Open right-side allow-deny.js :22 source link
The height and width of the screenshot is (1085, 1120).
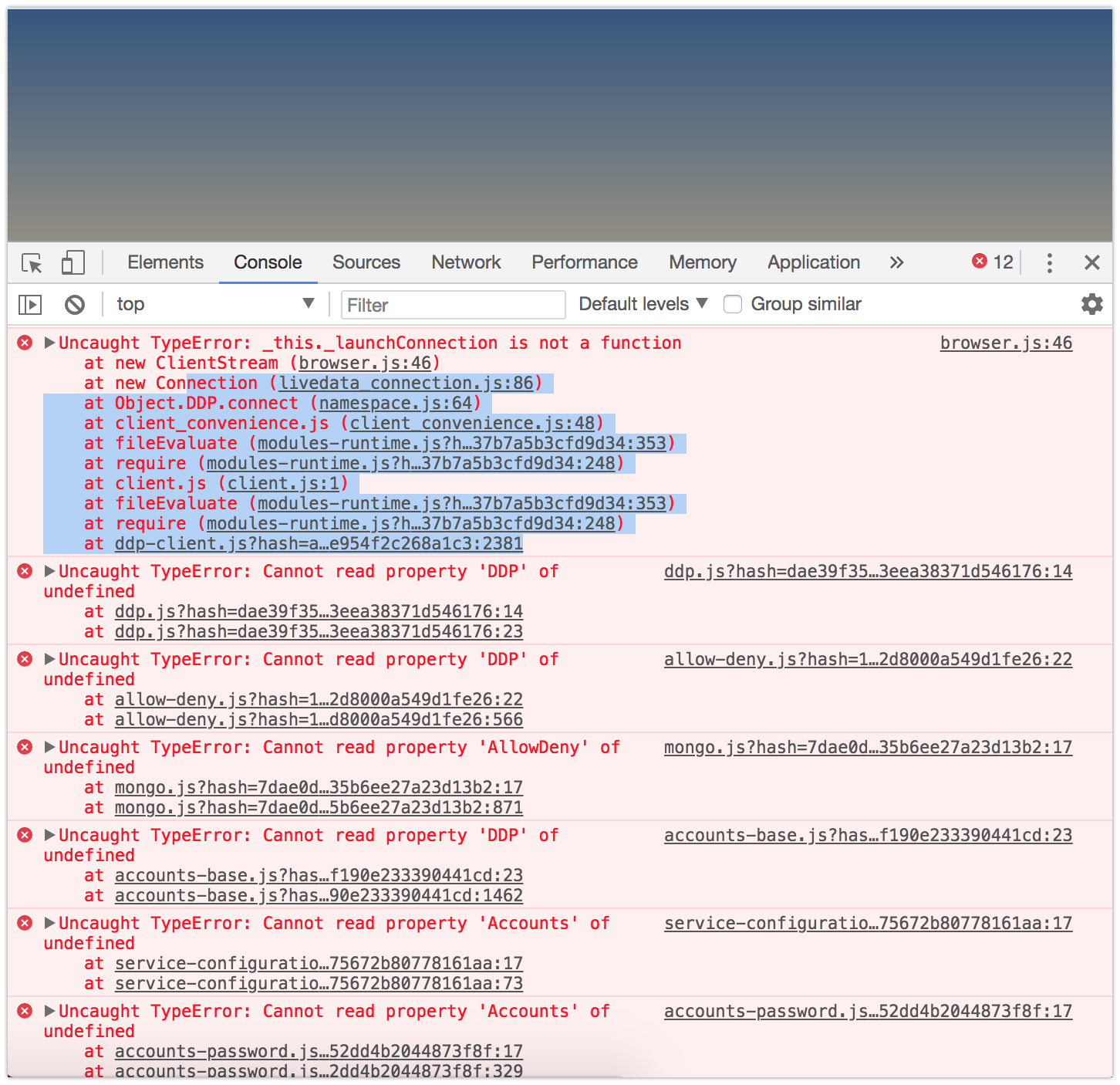[x=868, y=659]
